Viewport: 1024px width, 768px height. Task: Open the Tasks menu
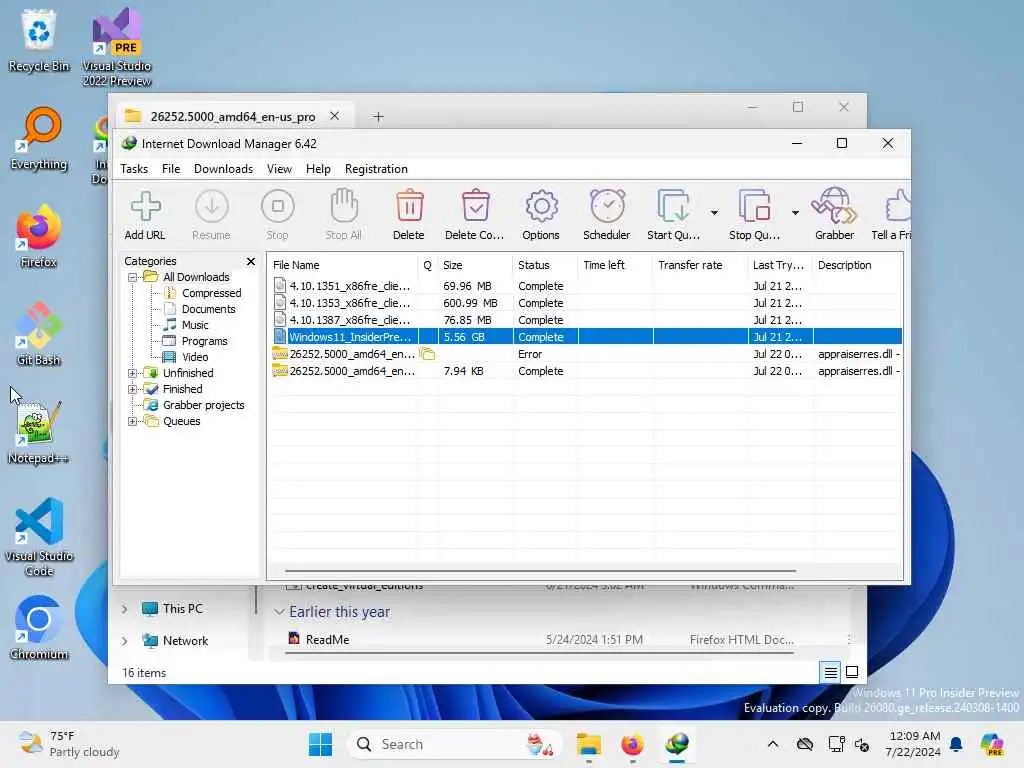click(x=134, y=169)
